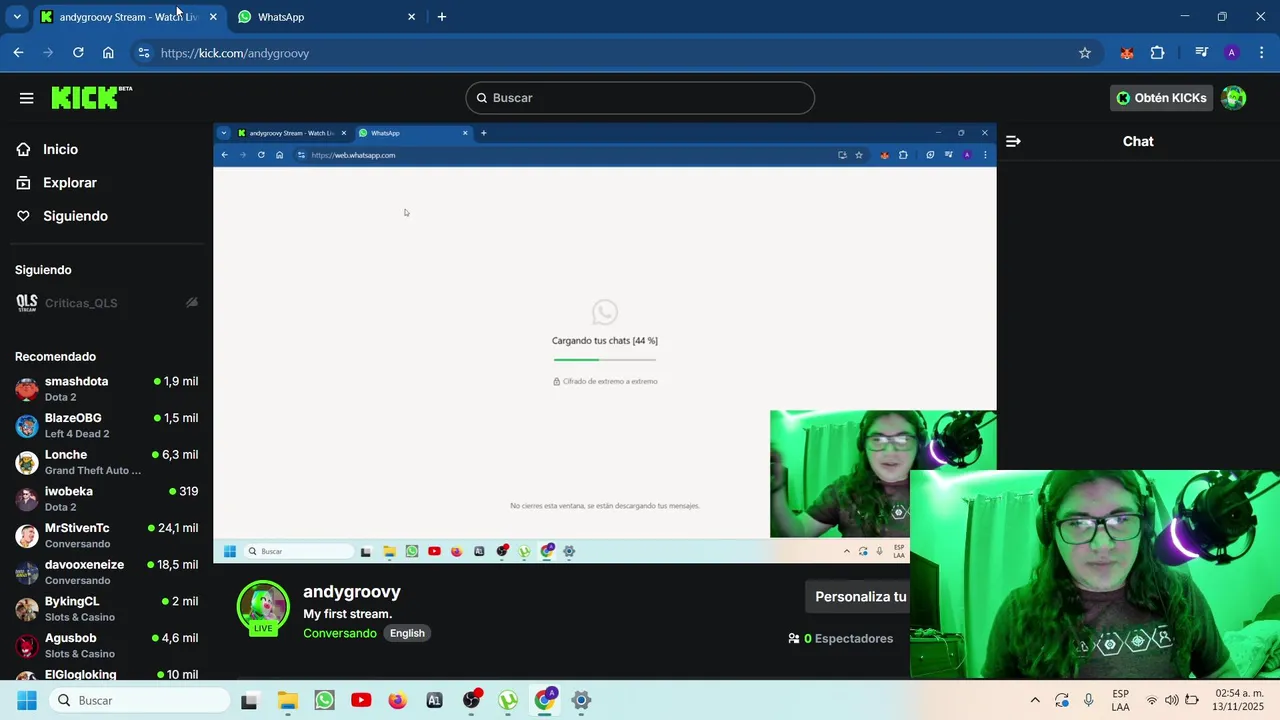Open the Kick sidebar hamburger menu

(27, 98)
